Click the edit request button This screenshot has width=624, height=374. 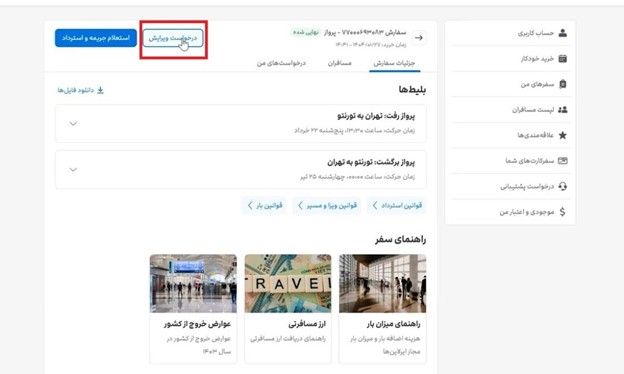(x=173, y=38)
